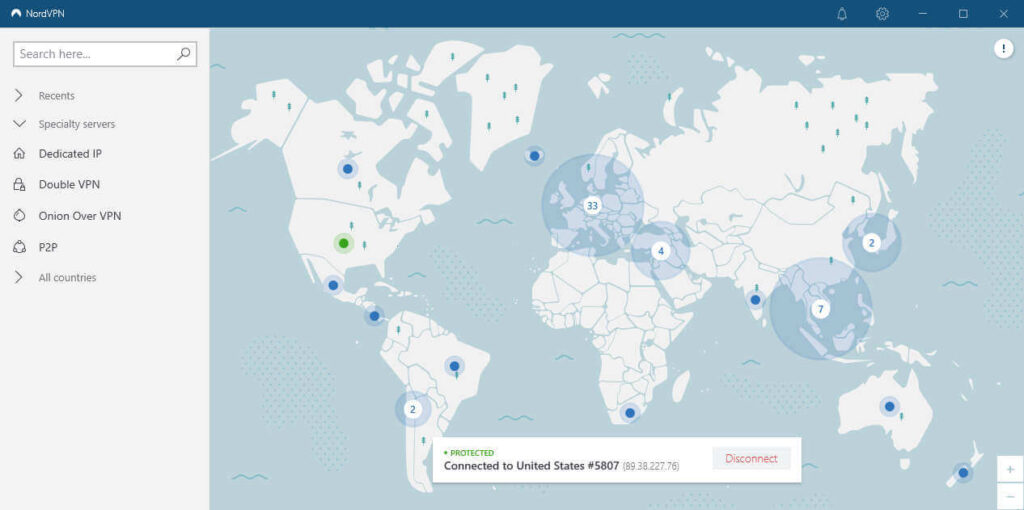Select the Costa Rica server pin
Screen dimensions: 1024x510
click(x=374, y=316)
